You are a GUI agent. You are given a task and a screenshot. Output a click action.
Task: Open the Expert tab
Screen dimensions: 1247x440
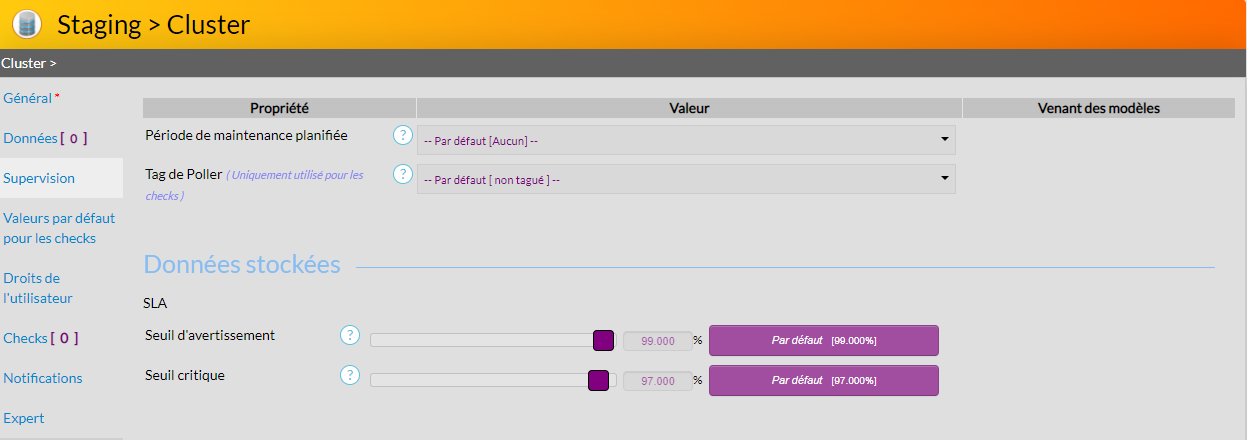point(24,418)
